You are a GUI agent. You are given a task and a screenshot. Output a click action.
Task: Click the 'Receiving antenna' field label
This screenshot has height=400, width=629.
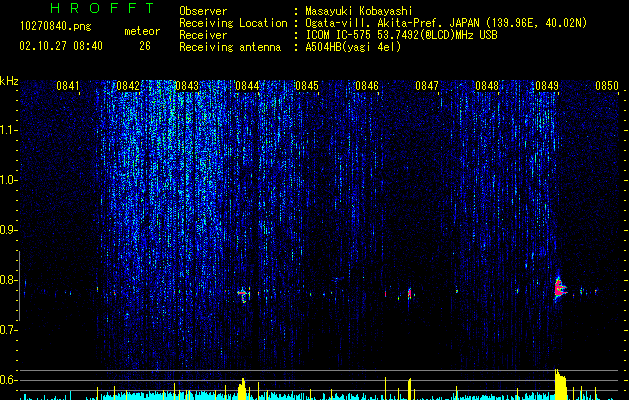pyautogui.click(x=230, y=47)
